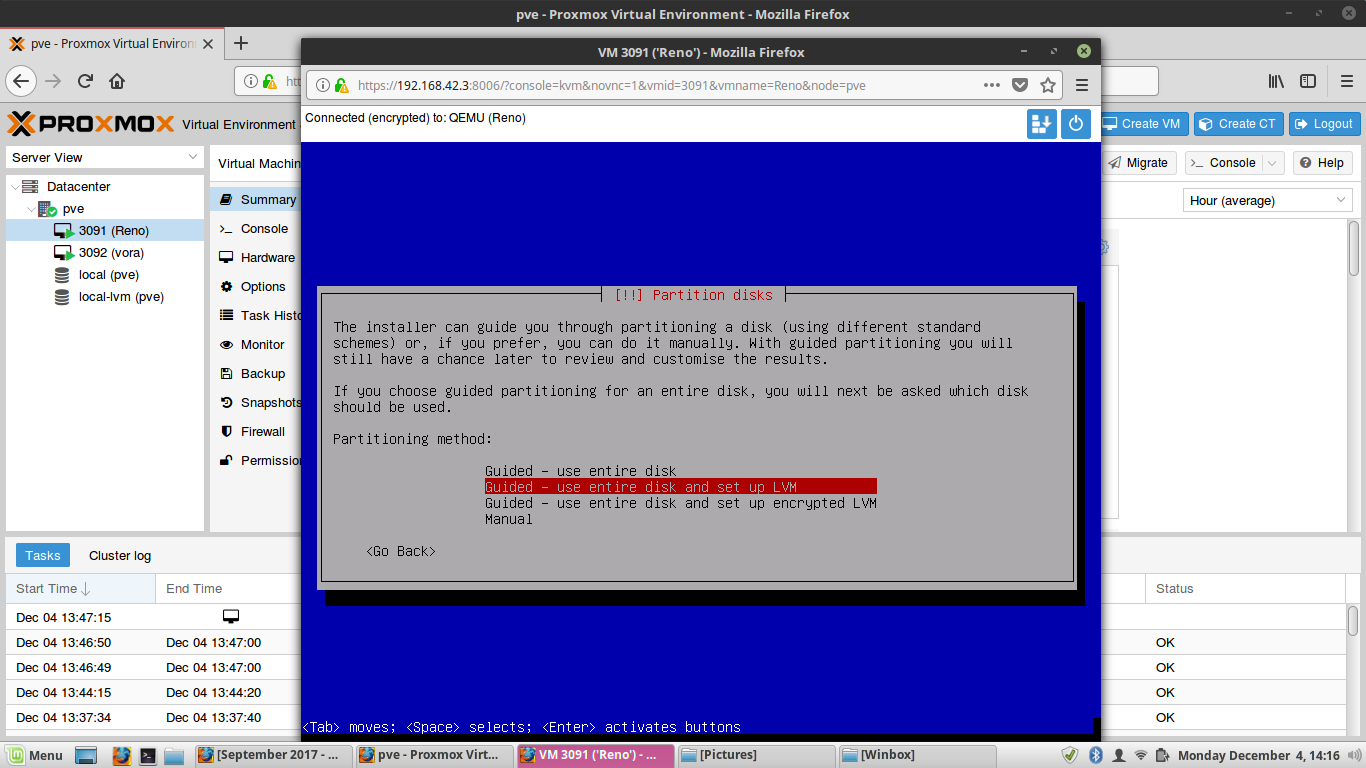Screen dimensions: 1366x768
Task: Sort tasks by End Time column
Action: click(x=230, y=588)
